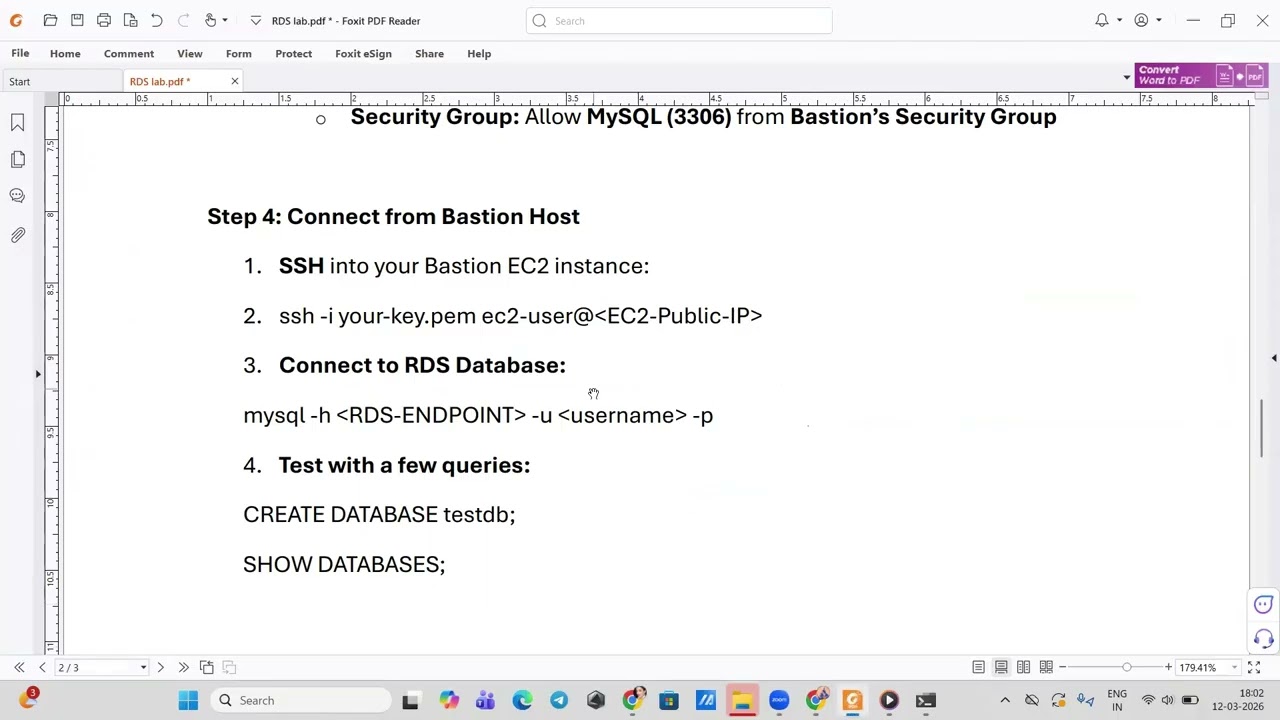Open Telegram from the taskbar
Screen dimensions: 1280x720
[559, 700]
